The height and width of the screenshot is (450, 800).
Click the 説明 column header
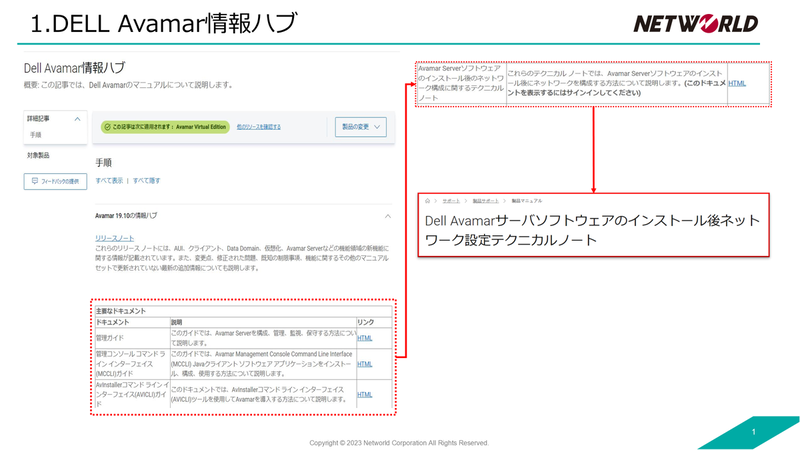263,322
